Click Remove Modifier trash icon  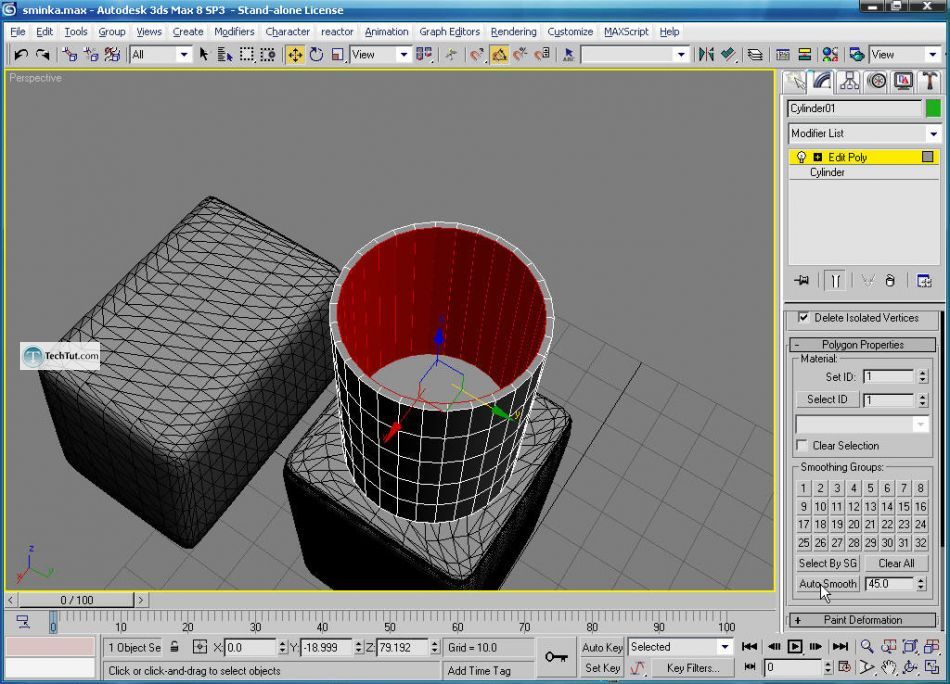889,281
